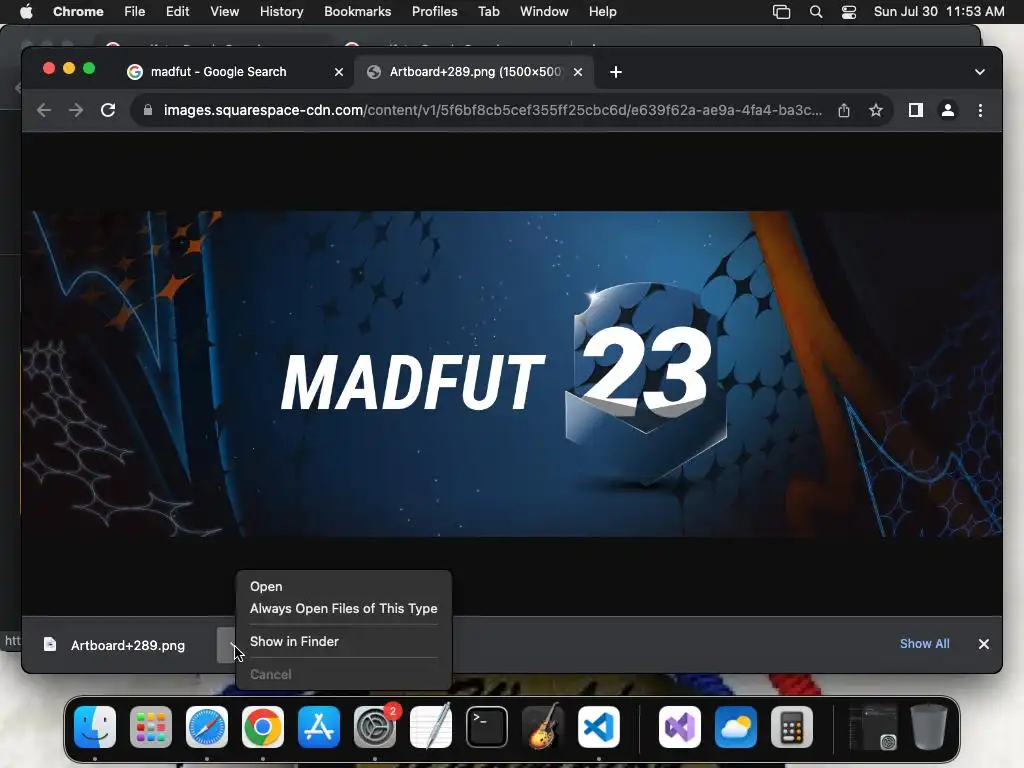Close the madfut - Google Search tab
Image resolution: width=1024 pixels, height=768 pixels.
click(339, 72)
